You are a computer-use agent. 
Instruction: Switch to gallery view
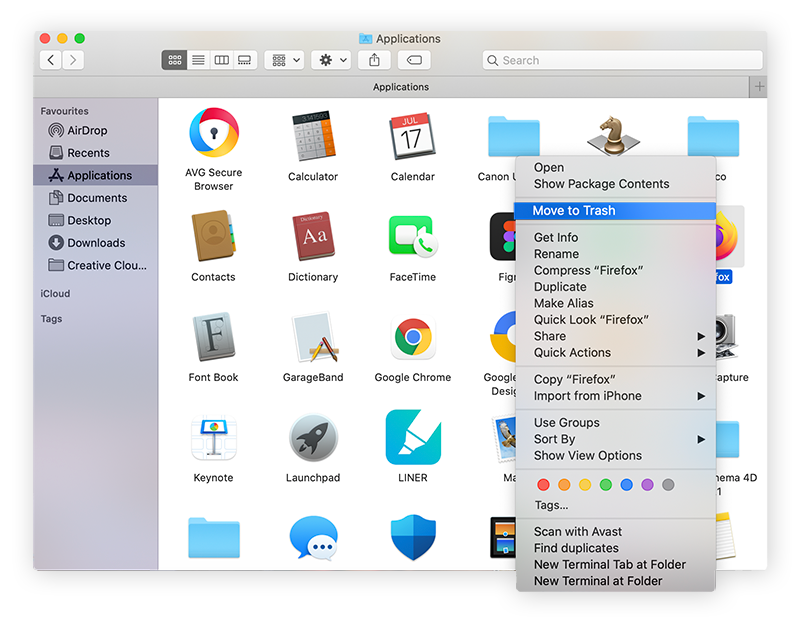(245, 60)
